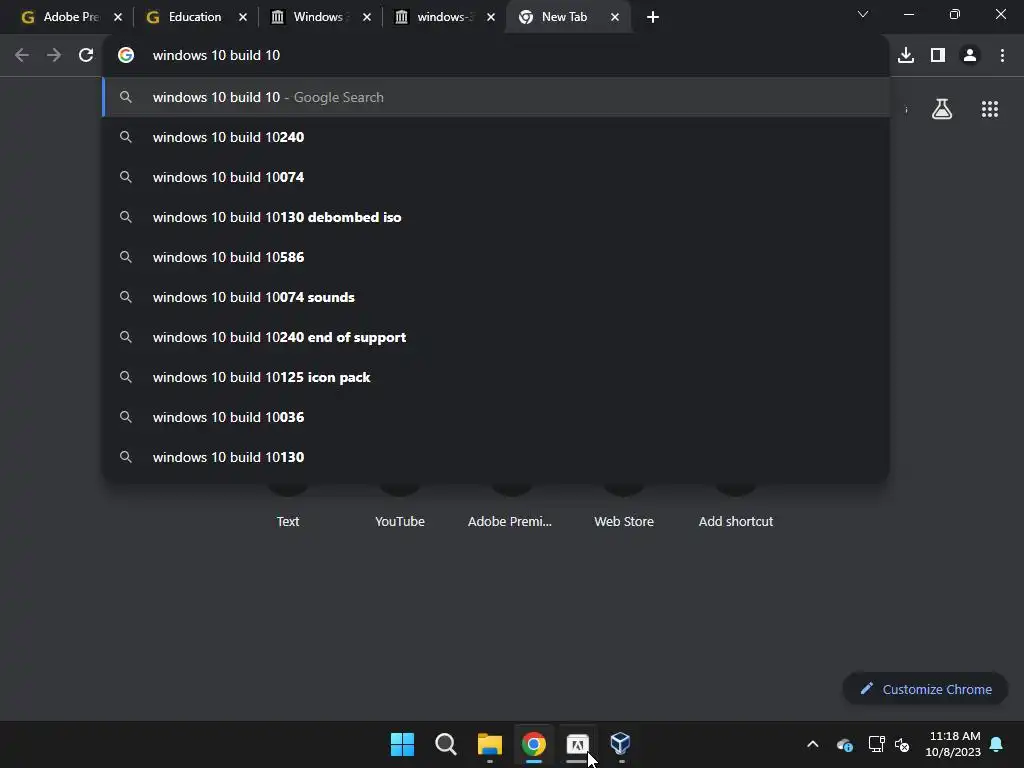Click the Google logo in address bar
Image resolution: width=1024 pixels, height=768 pixels.
point(126,56)
